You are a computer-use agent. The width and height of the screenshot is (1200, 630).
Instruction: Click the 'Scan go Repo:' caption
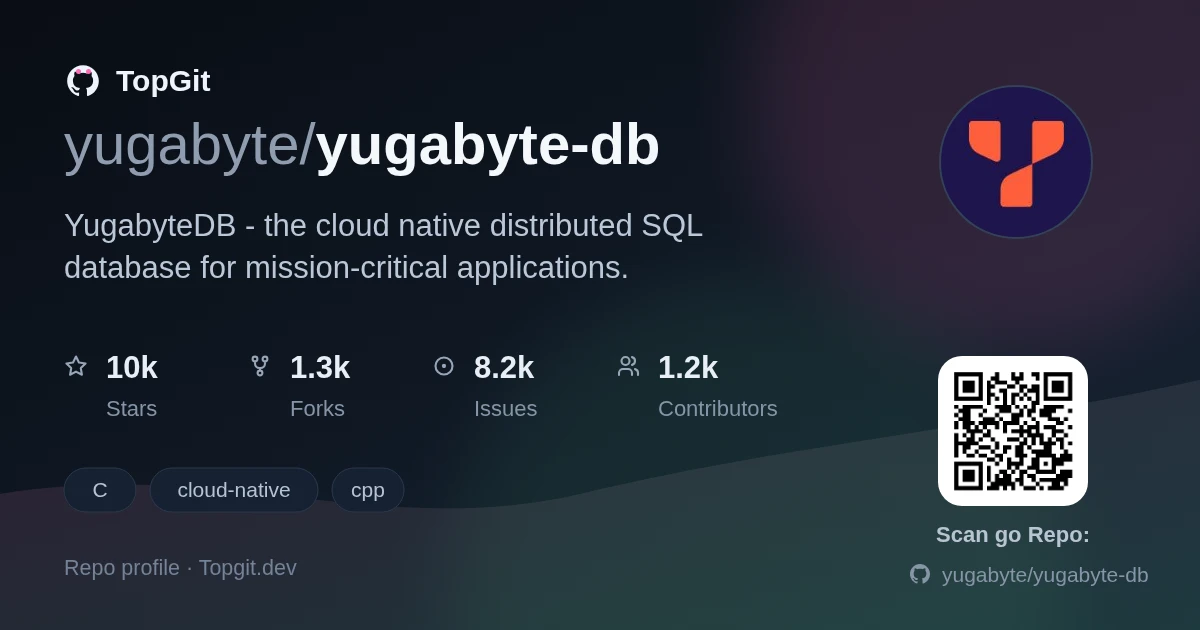[x=1013, y=535]
